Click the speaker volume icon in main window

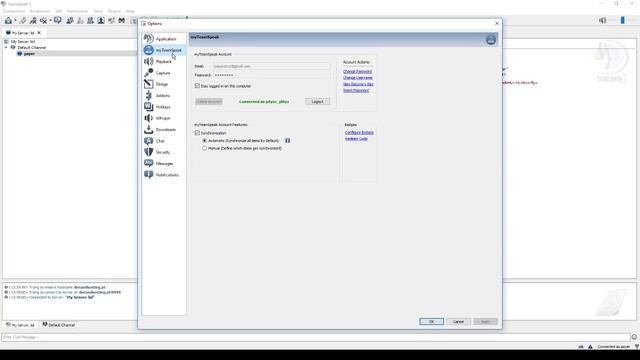(x=602, y=20)
